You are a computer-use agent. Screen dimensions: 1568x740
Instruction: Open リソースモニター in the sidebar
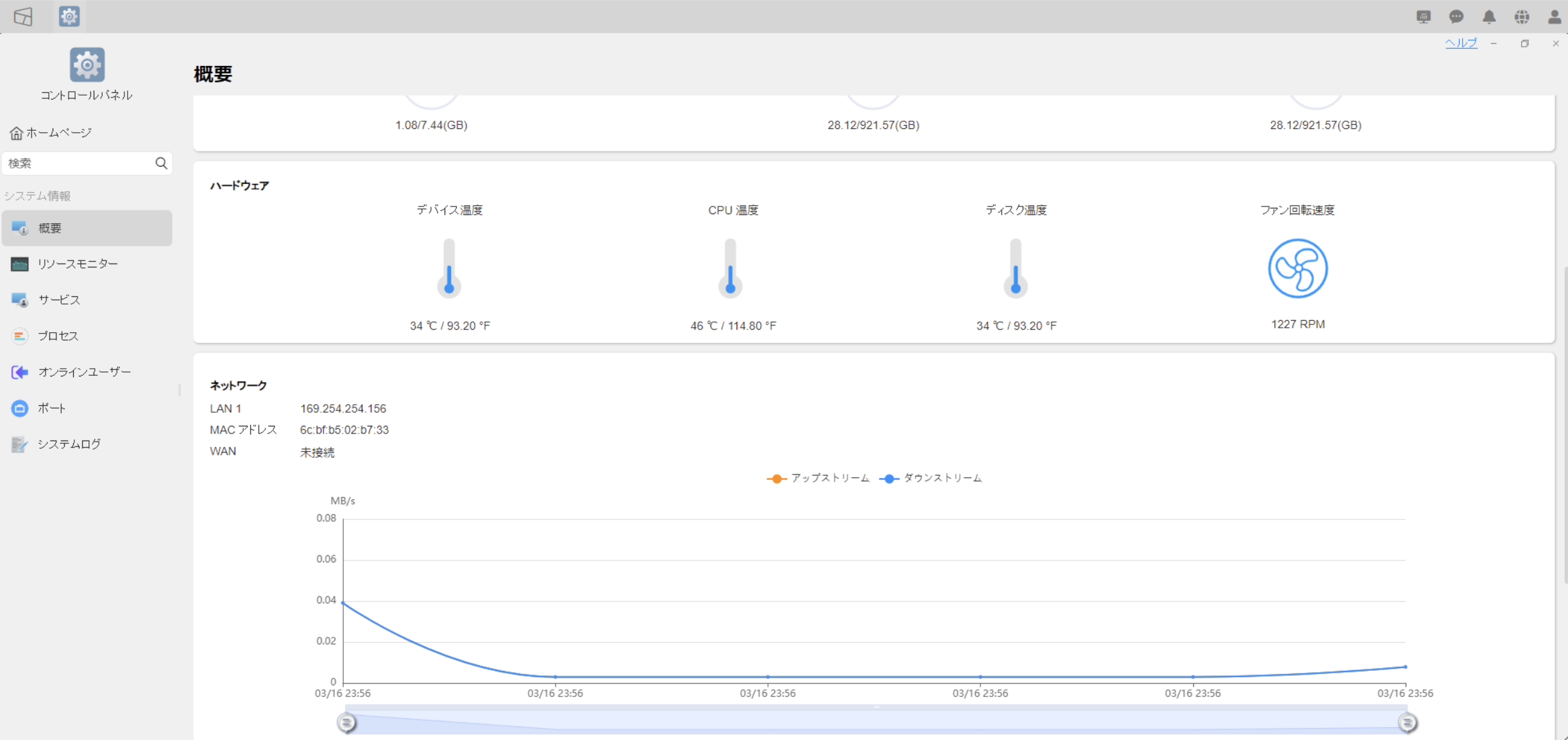click(x=87, y=264)
